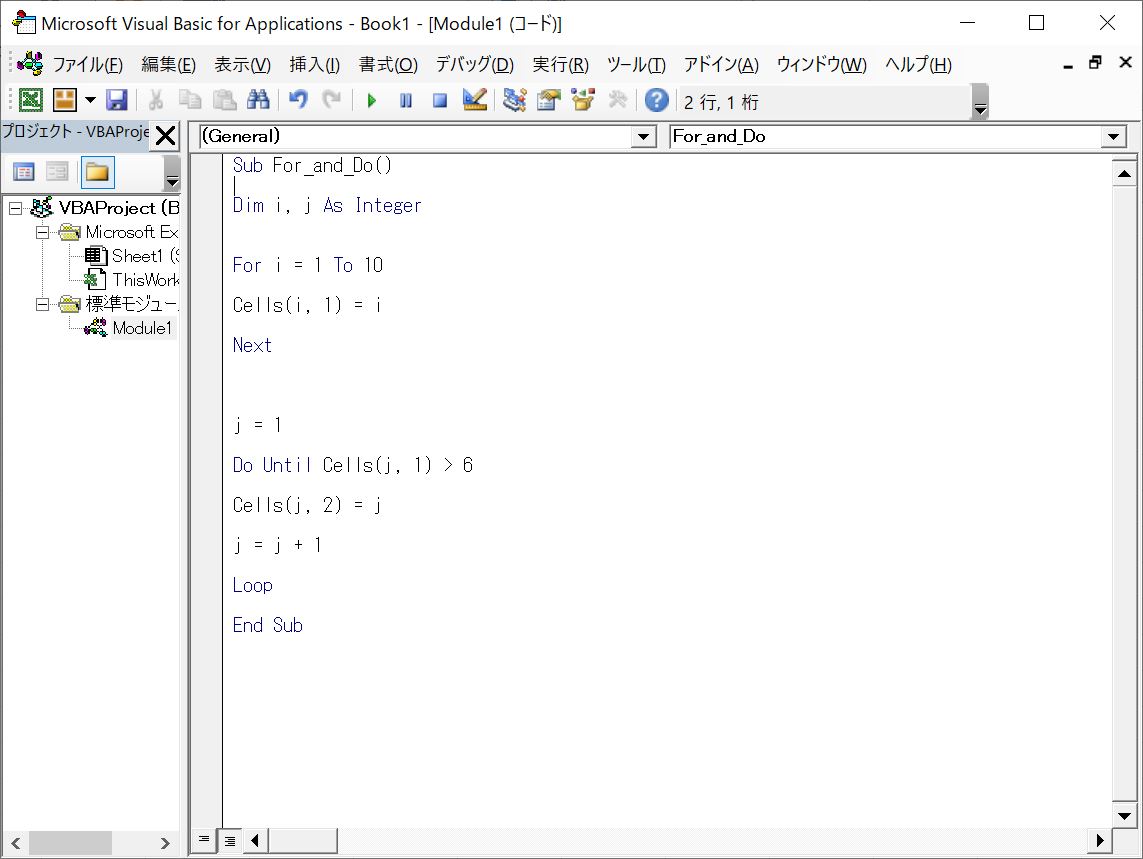Click View Object icon in project pane
Image resolution: width=1143 pixels, height=859 pixels.
[x=57, y=172]
